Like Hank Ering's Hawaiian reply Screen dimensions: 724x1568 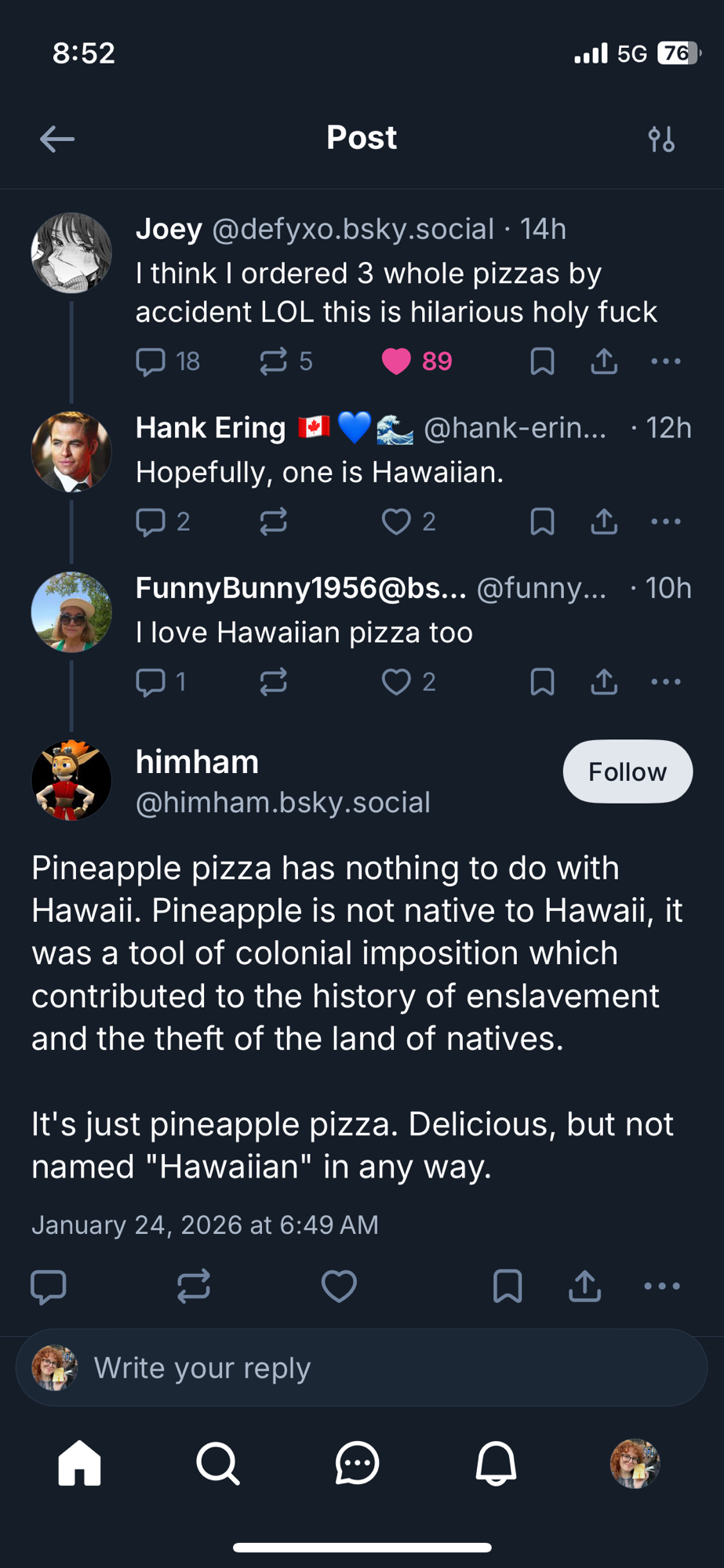397,521
